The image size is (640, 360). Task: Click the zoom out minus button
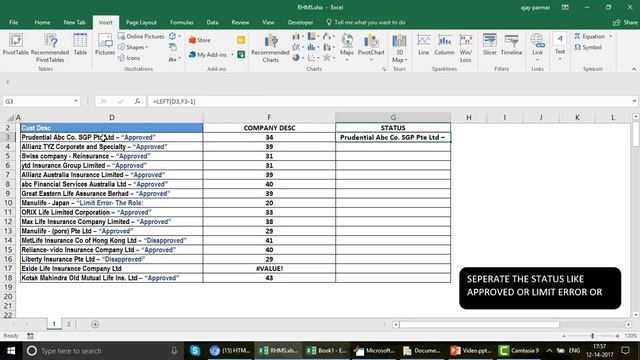point(564,336)
